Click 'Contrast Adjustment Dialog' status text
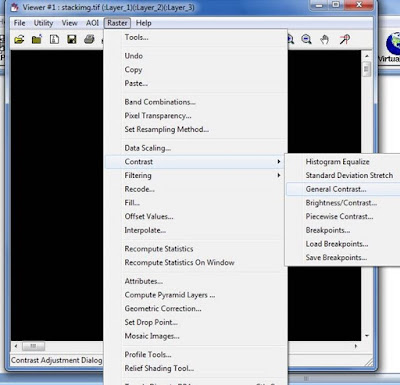Image resolution: width=400 pixels, height=385 pixels. tap(56, 360)
